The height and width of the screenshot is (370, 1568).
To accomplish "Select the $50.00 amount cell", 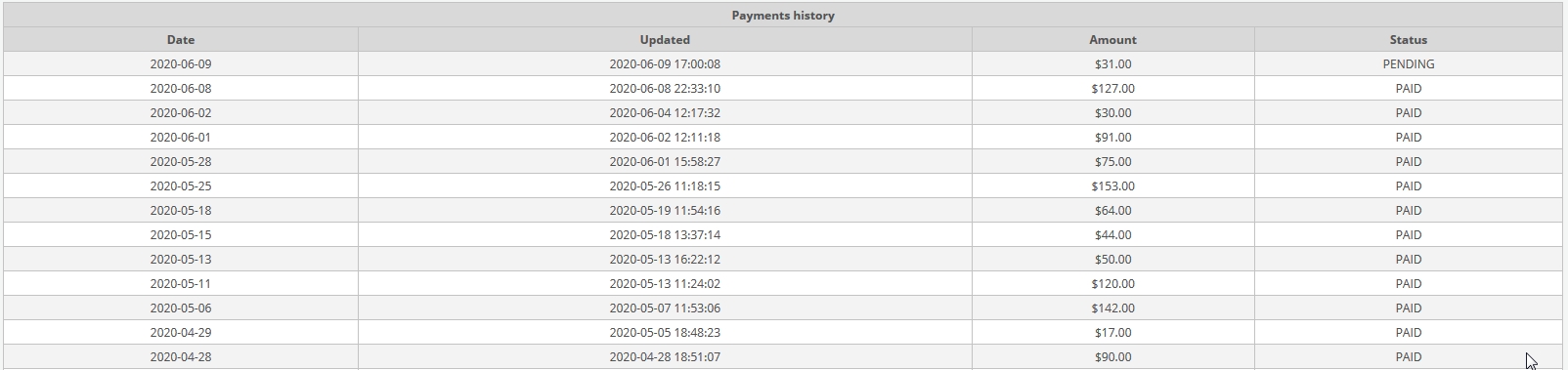I will [1112, 260].
